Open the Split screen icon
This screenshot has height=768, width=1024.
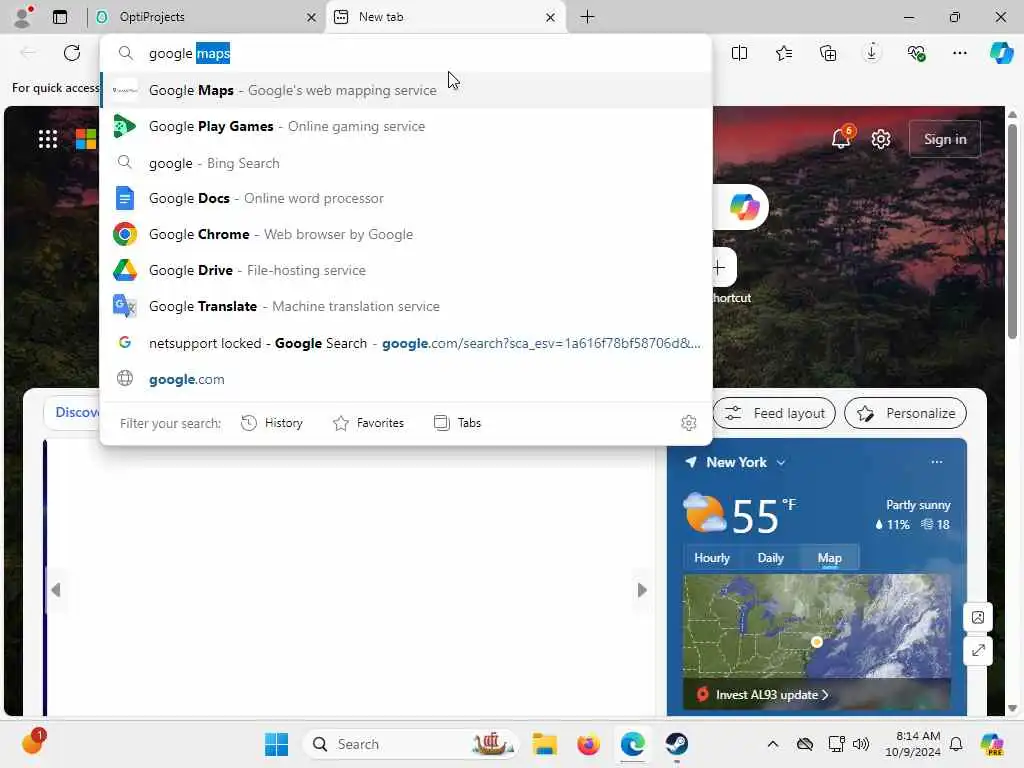[x=739, y=53]
